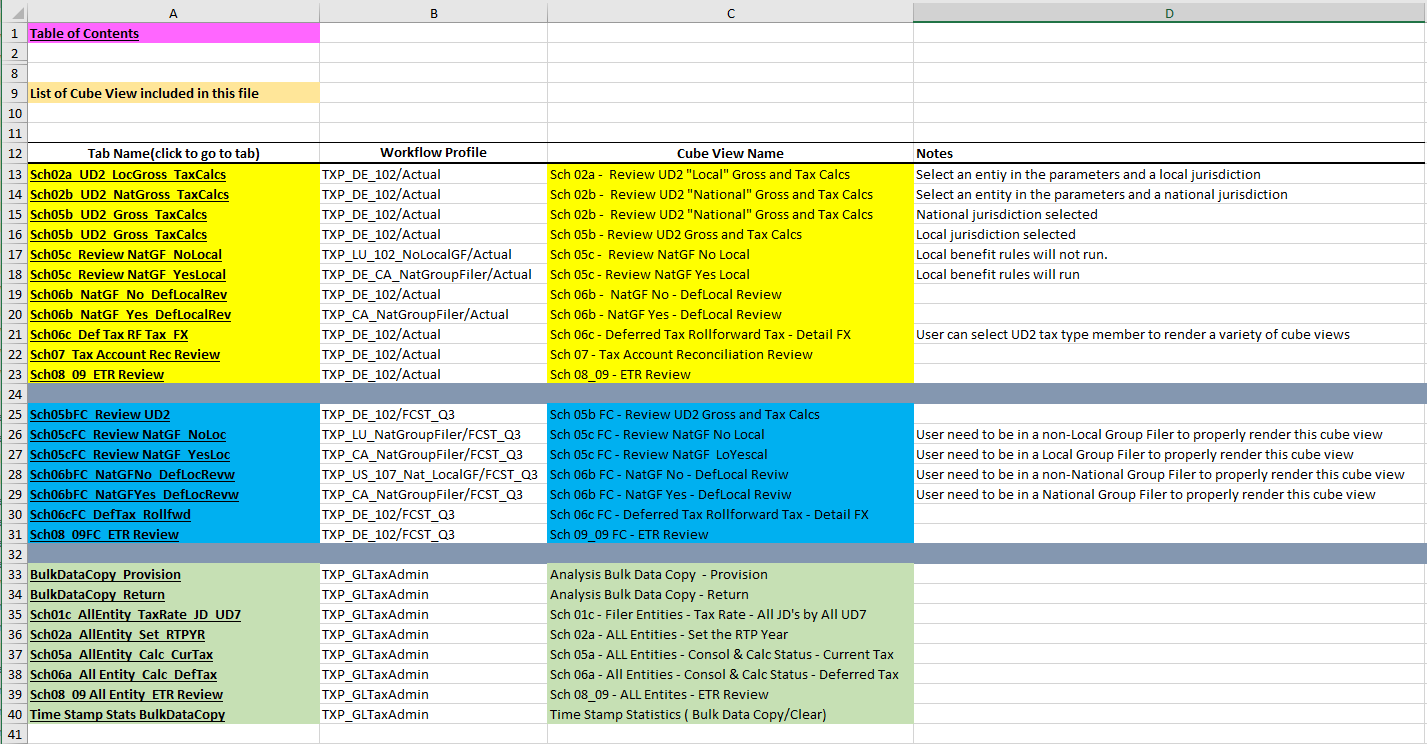
Task: Select the column A header
Action: click(173, 13)
